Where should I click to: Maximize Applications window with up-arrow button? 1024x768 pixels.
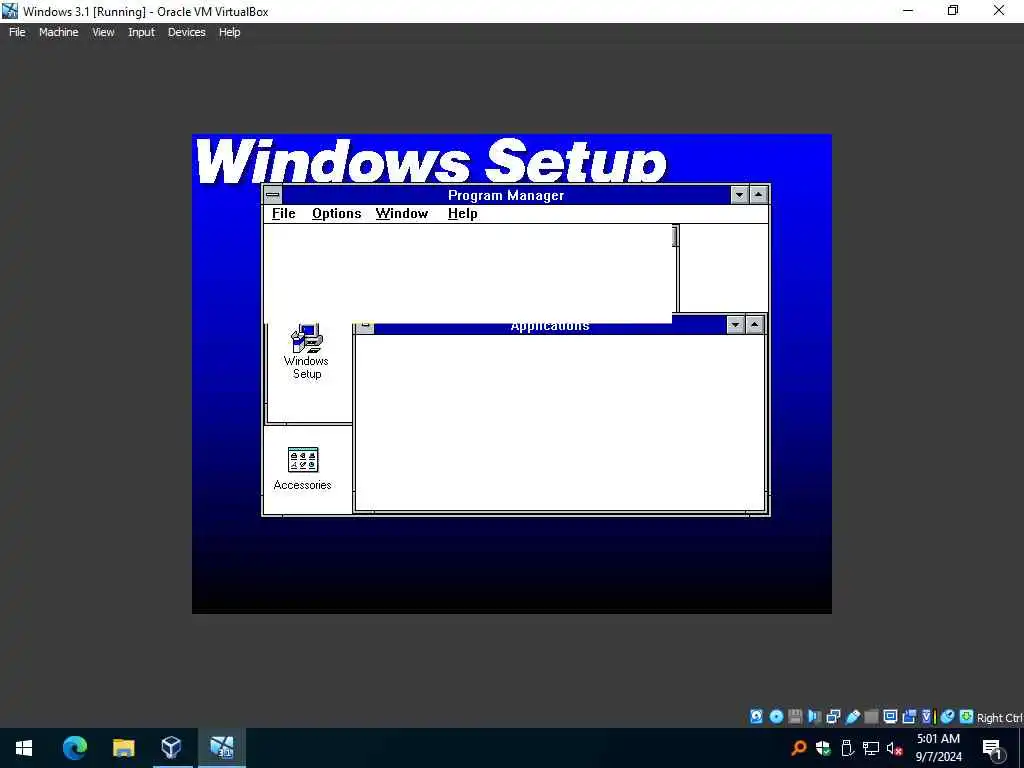pos(754,325)
